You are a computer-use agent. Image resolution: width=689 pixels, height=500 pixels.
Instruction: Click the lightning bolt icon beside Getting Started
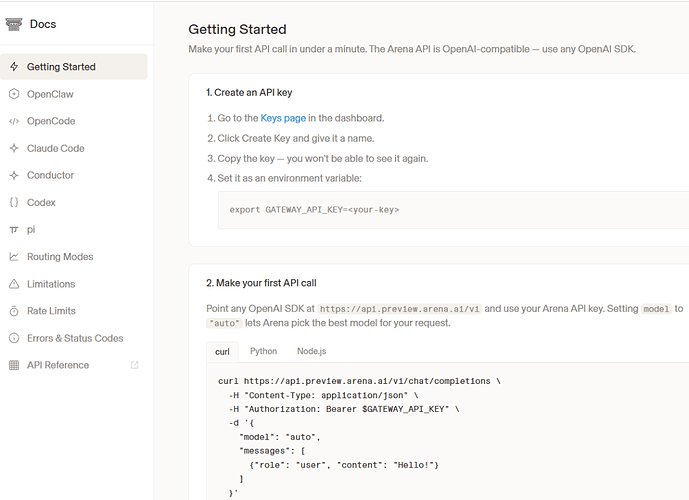14,67
